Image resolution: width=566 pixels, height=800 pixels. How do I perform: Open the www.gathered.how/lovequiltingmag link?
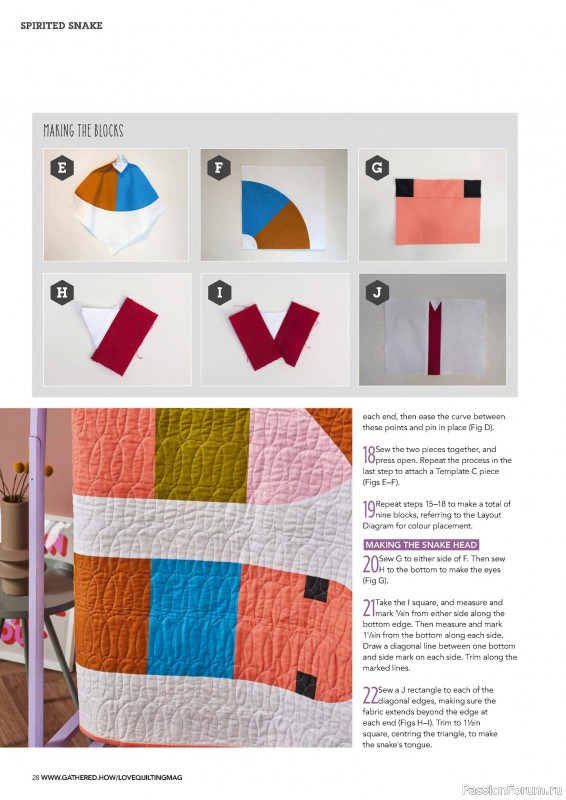click(111, 778)
